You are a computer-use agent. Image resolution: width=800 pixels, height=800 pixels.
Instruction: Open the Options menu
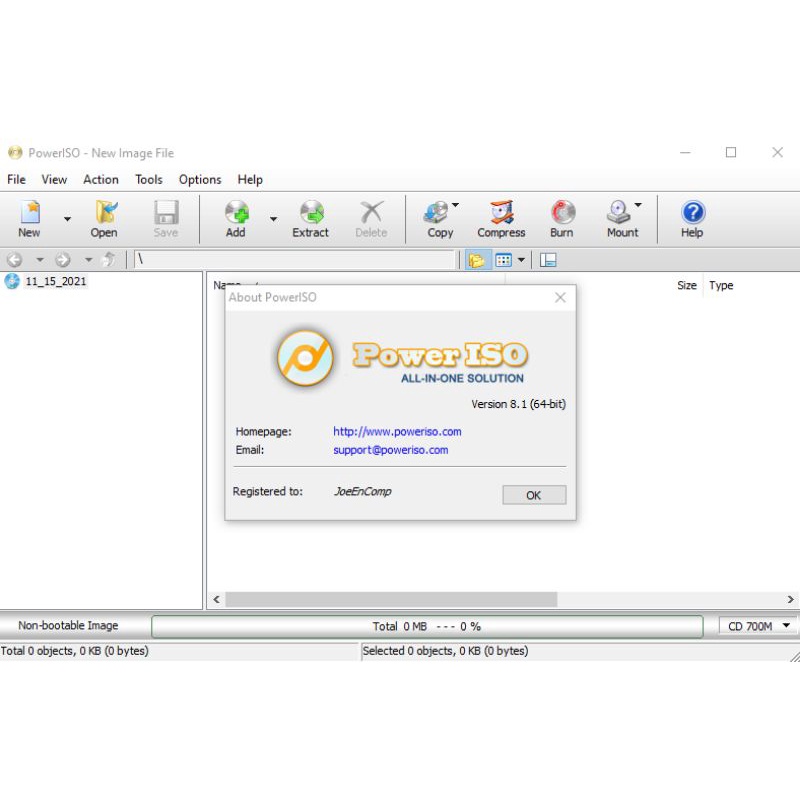click(x=200, y=180)
